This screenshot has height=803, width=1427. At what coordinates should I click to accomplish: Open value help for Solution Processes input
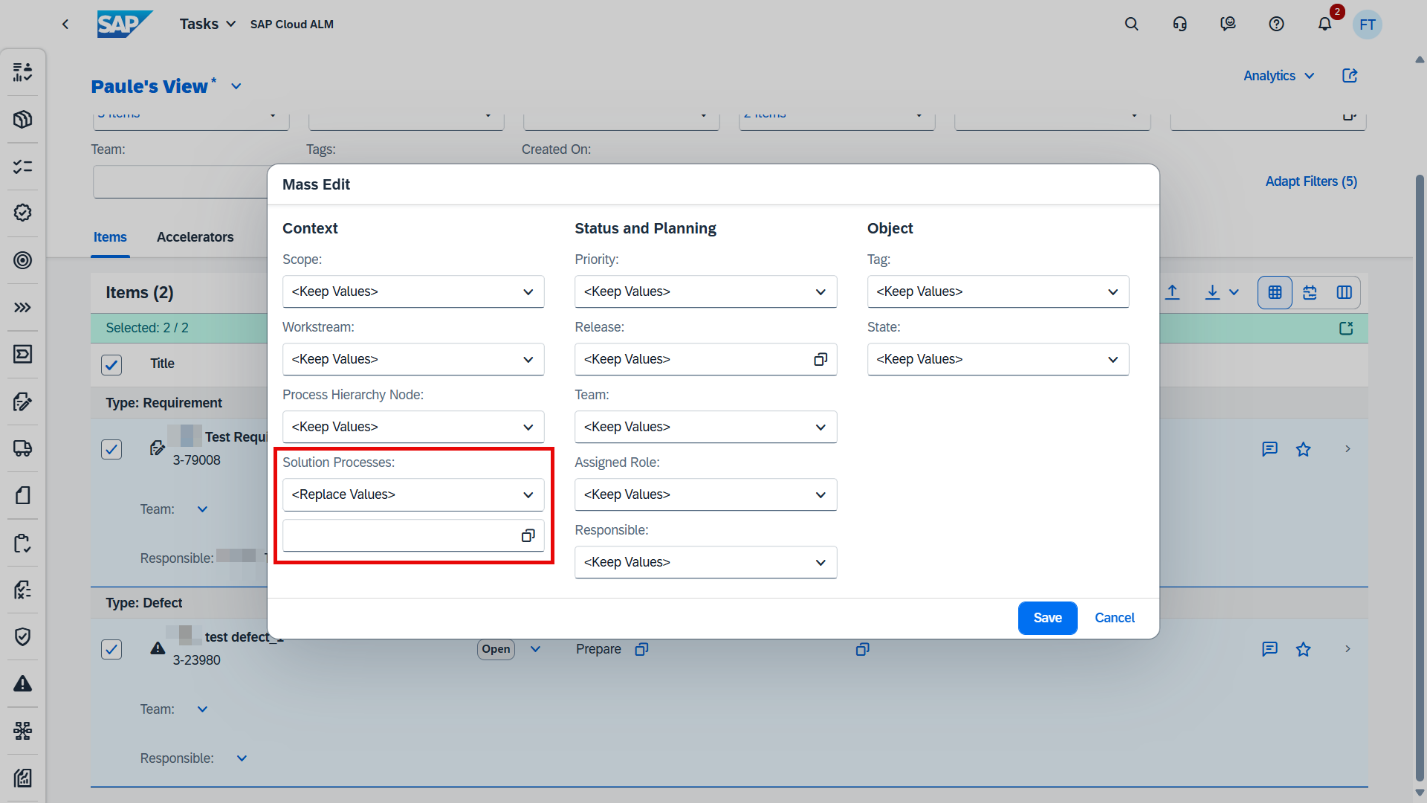pos(528,536)
